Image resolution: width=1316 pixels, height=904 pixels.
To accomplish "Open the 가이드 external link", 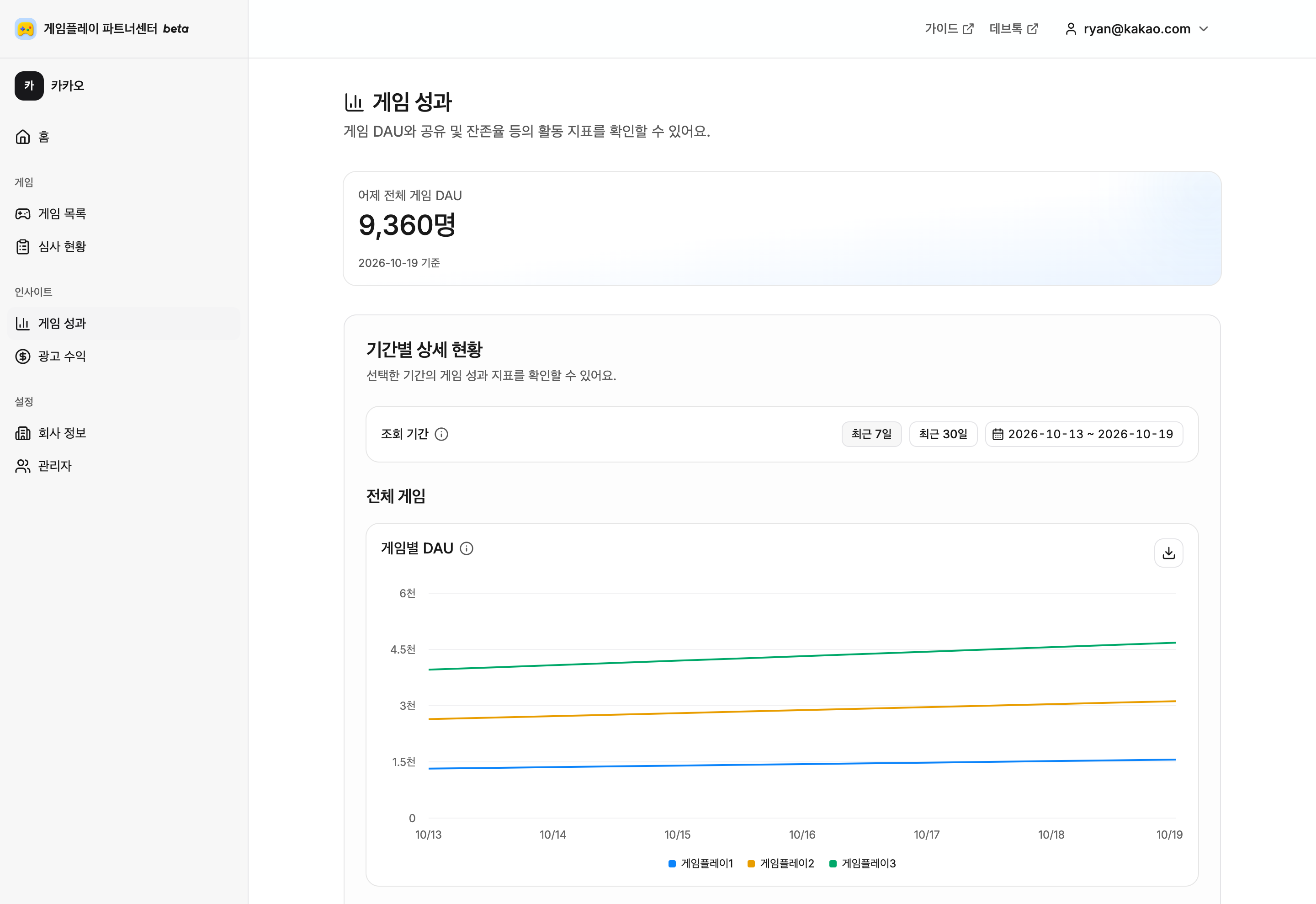I will tap(949, 29).
